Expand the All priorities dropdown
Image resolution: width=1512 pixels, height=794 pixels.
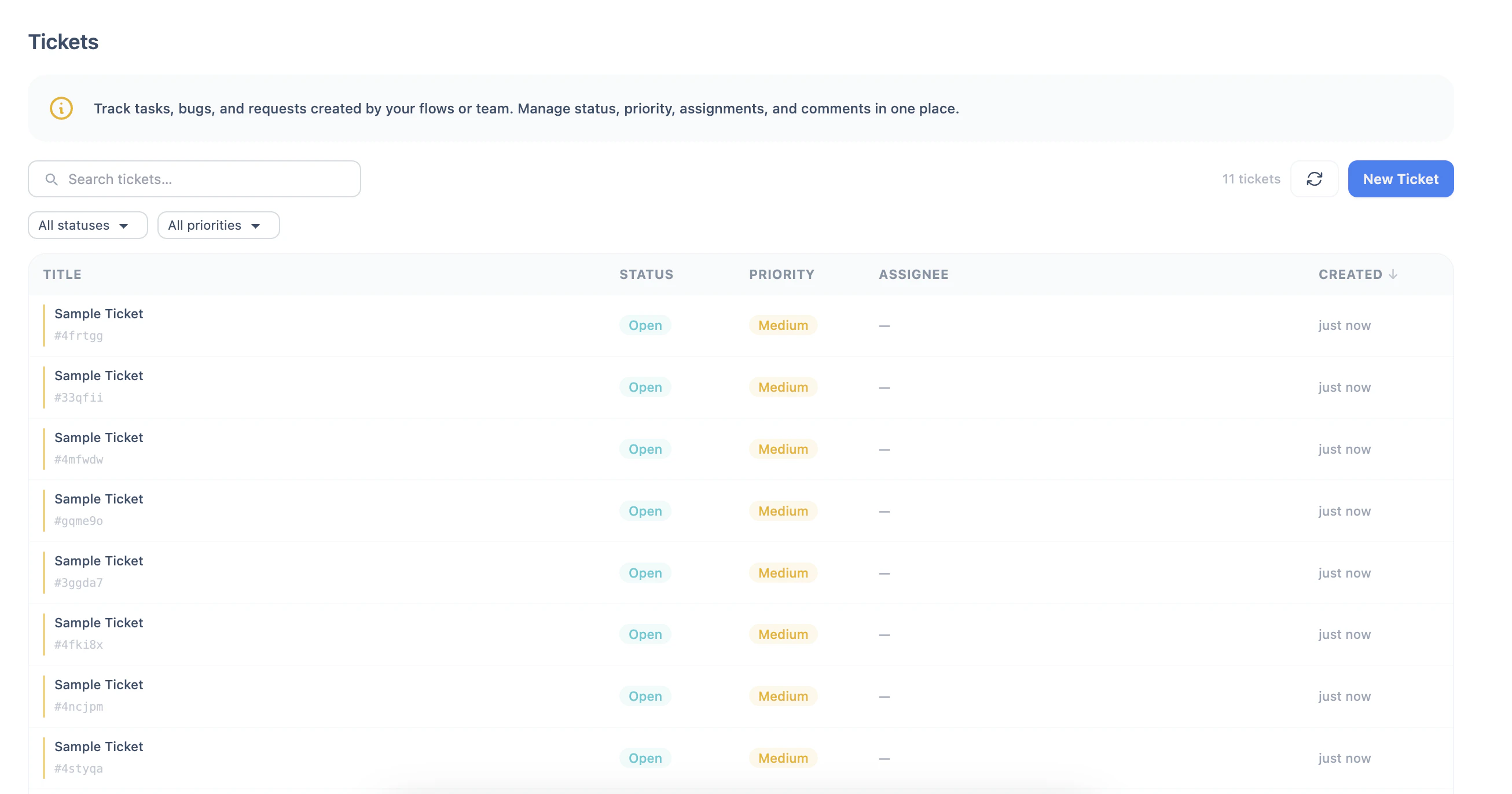(x=218, y=225)
